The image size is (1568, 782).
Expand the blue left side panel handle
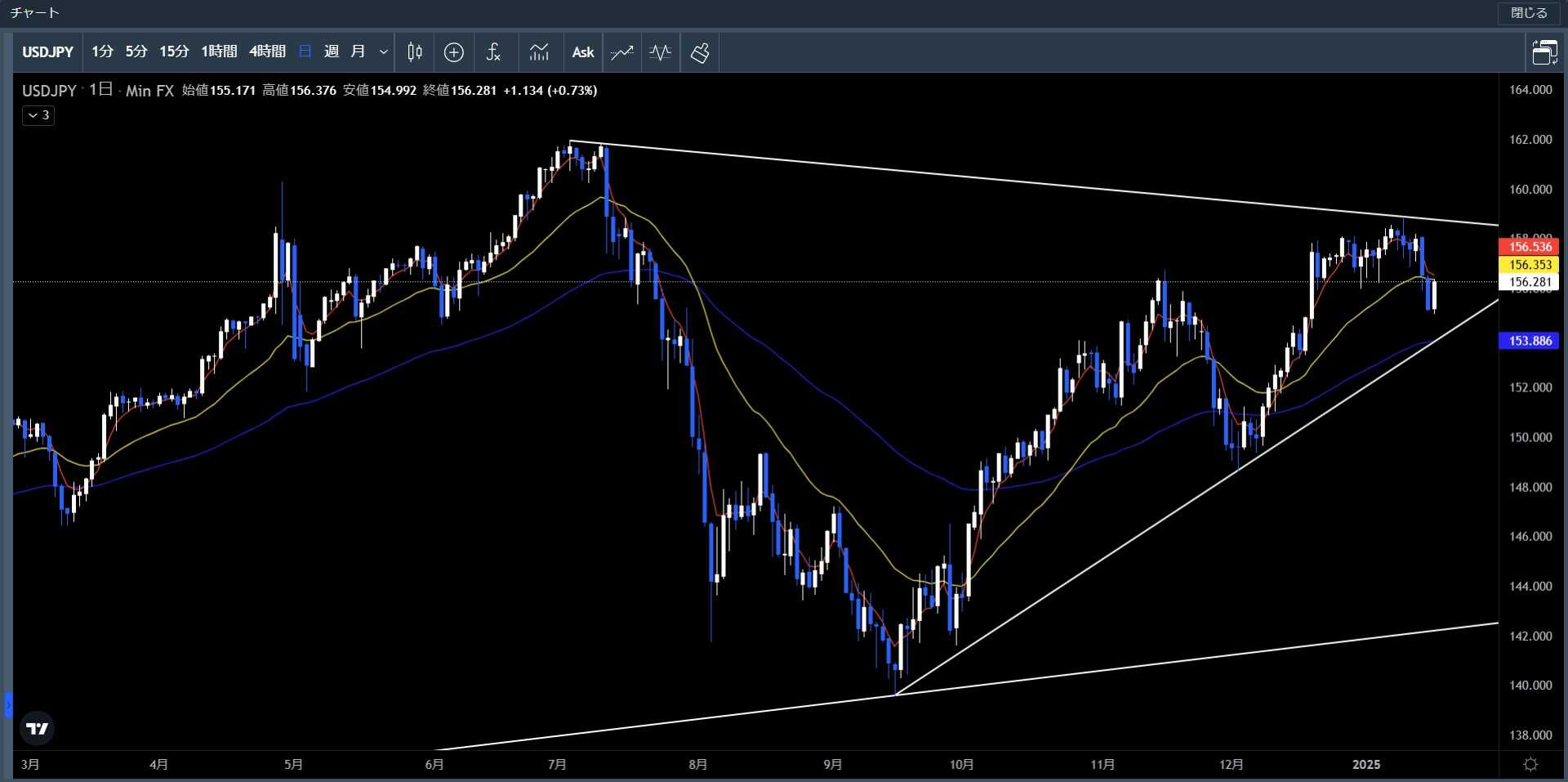[8, 704]
